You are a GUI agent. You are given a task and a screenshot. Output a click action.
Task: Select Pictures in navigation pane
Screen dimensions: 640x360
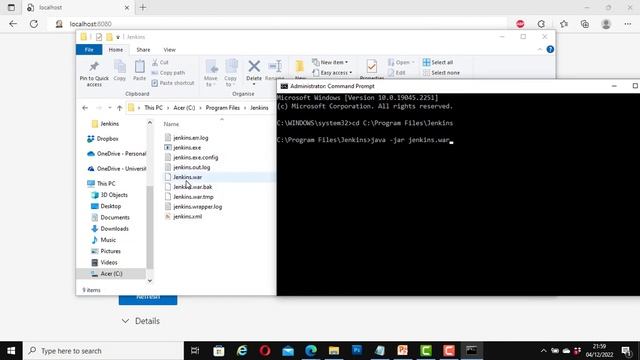tap(110, 251)
